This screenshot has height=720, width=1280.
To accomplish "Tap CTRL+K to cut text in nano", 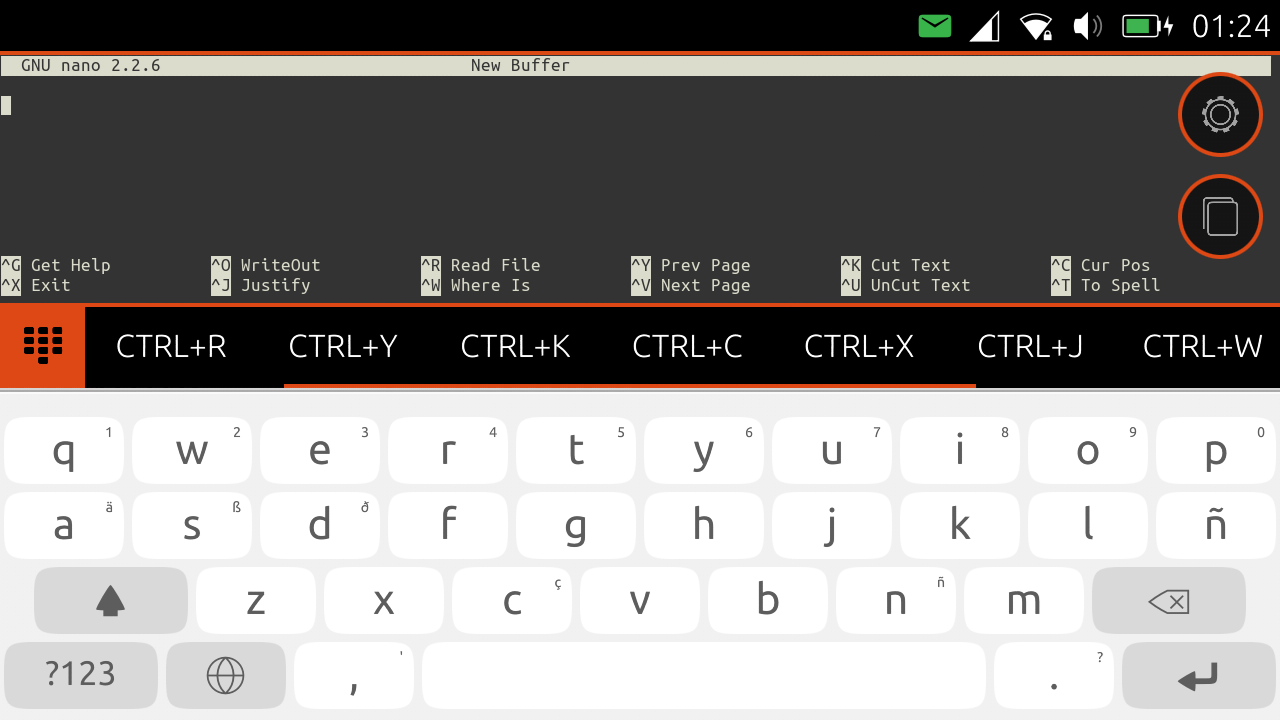I will (x=516, y=347).
